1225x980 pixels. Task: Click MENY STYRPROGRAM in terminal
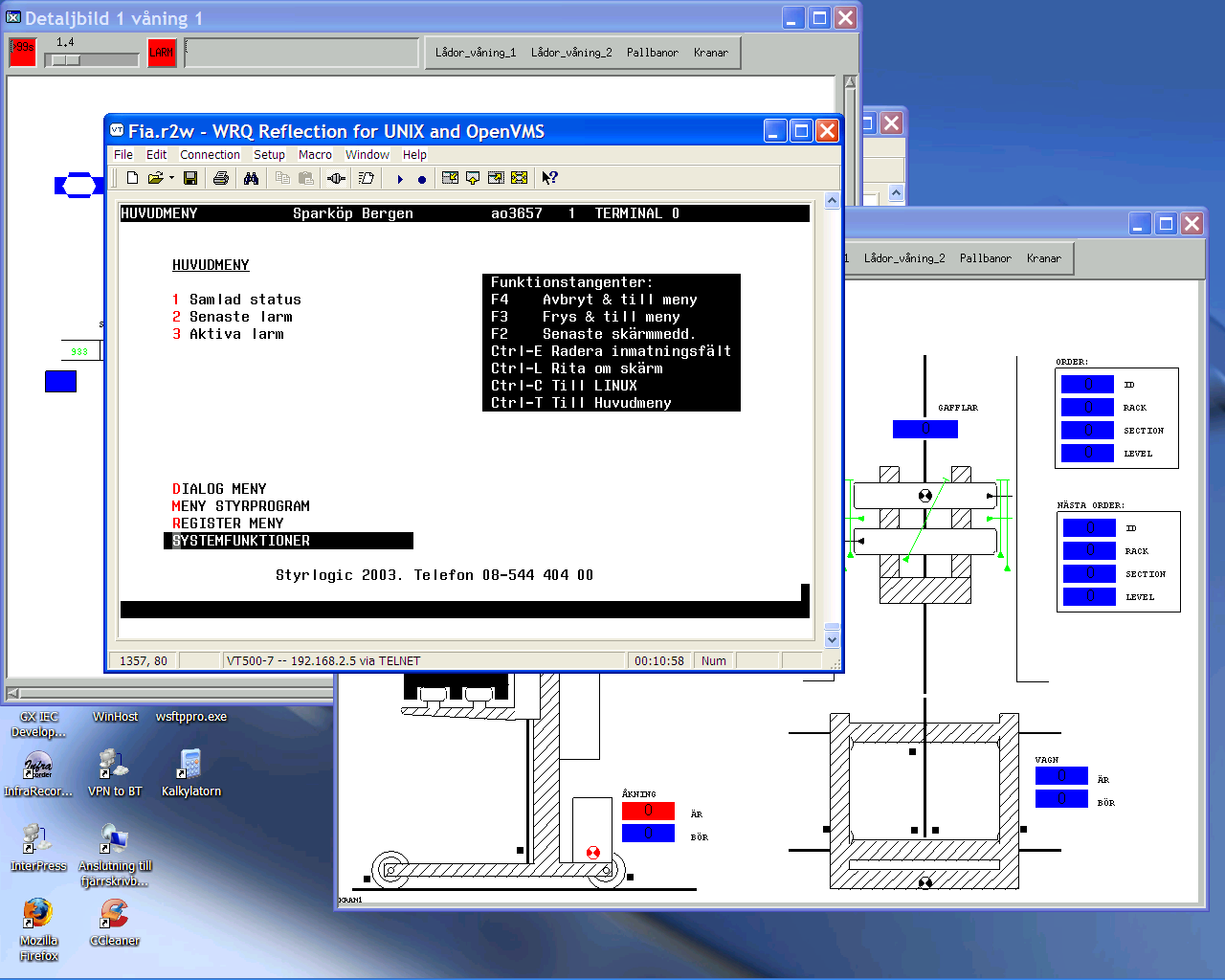241,506
